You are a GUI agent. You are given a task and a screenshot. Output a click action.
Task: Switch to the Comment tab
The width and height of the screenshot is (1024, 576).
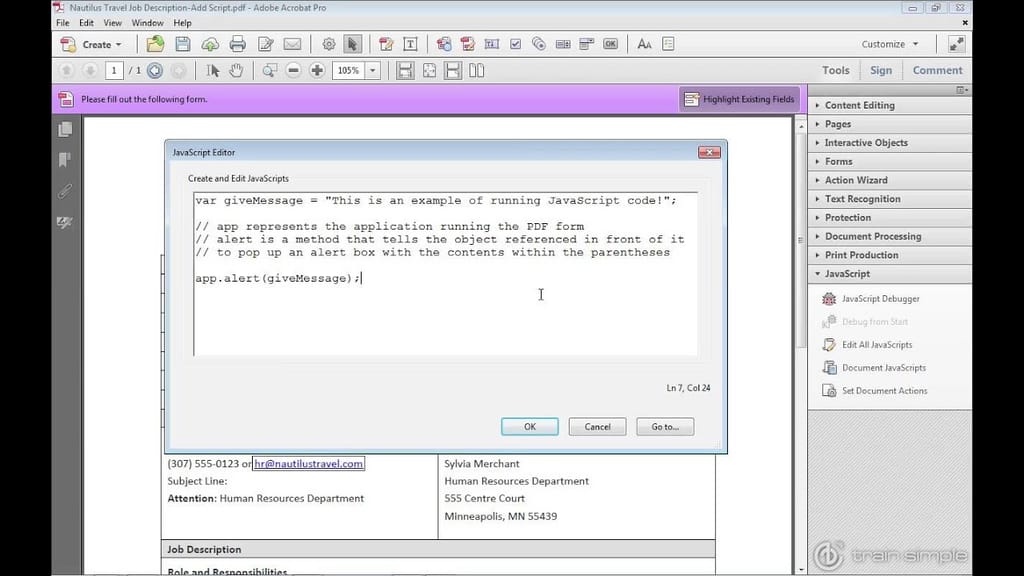pos(937,70)
